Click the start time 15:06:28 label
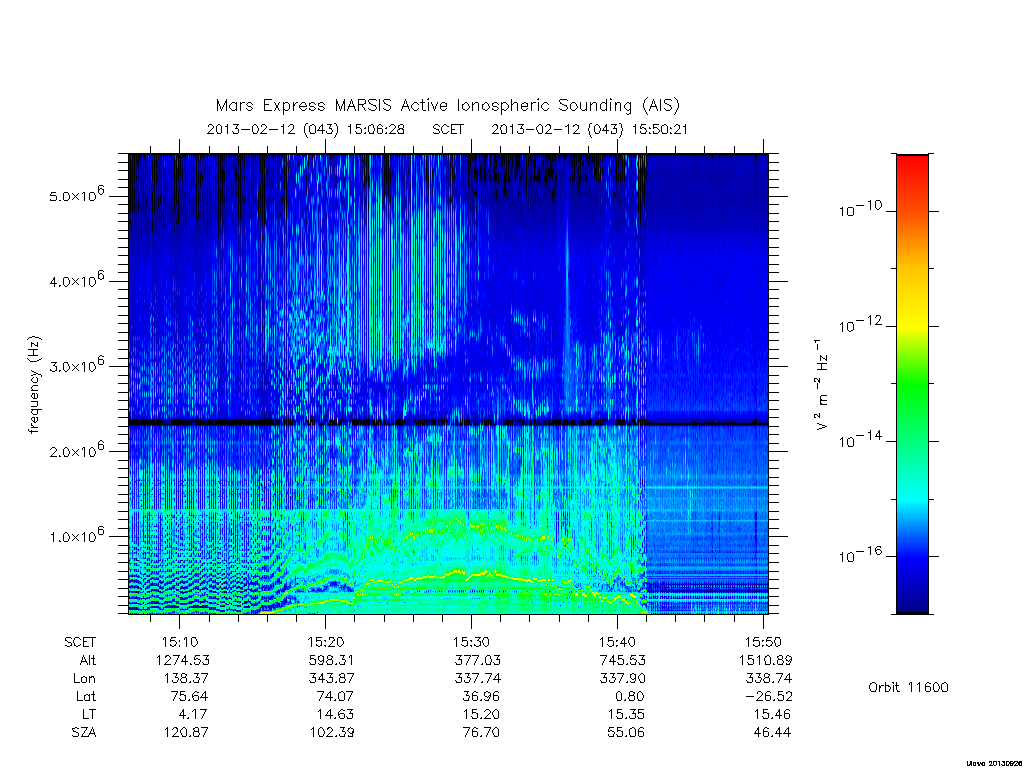The width and height of the screenshot is (1024, 768). 376,129
